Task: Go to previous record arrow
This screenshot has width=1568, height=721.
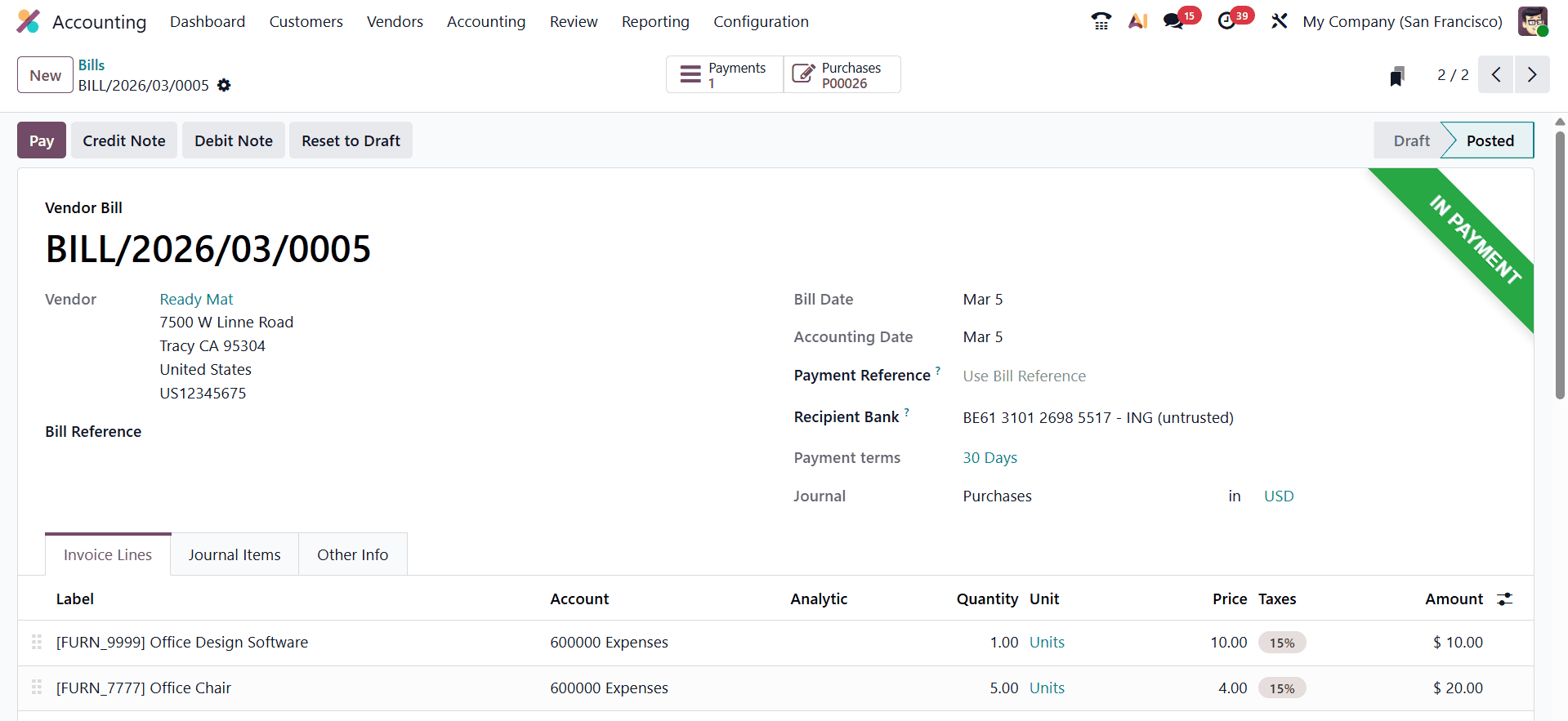Action: click(x=1496, y=74)
